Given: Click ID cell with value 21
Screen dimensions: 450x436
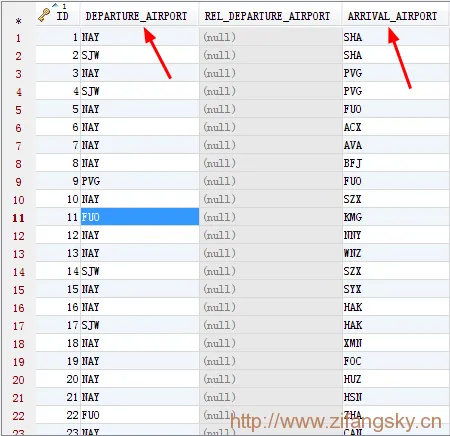Looking at the screenshot, I should pyautogui.click(x=58, y=397).
